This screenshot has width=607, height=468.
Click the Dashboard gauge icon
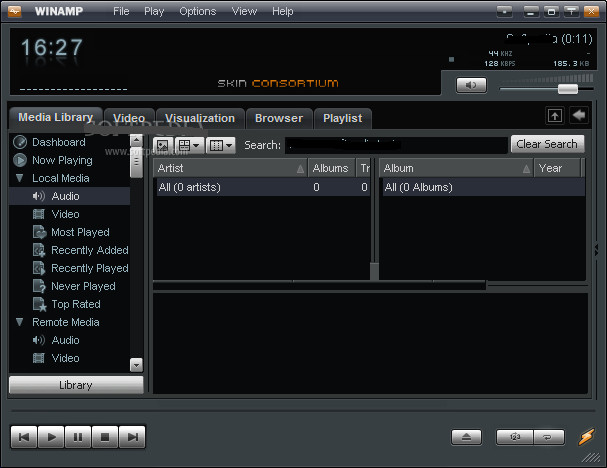click(x=20, y=142)
